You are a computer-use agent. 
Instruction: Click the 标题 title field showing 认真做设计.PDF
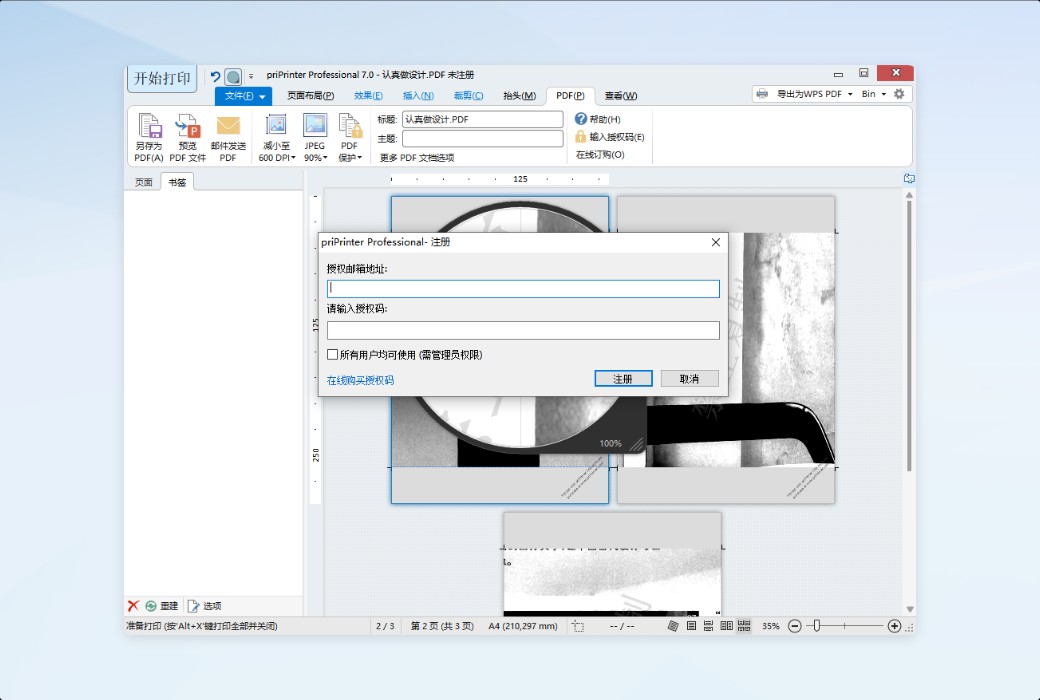click(x=482, y=119)
